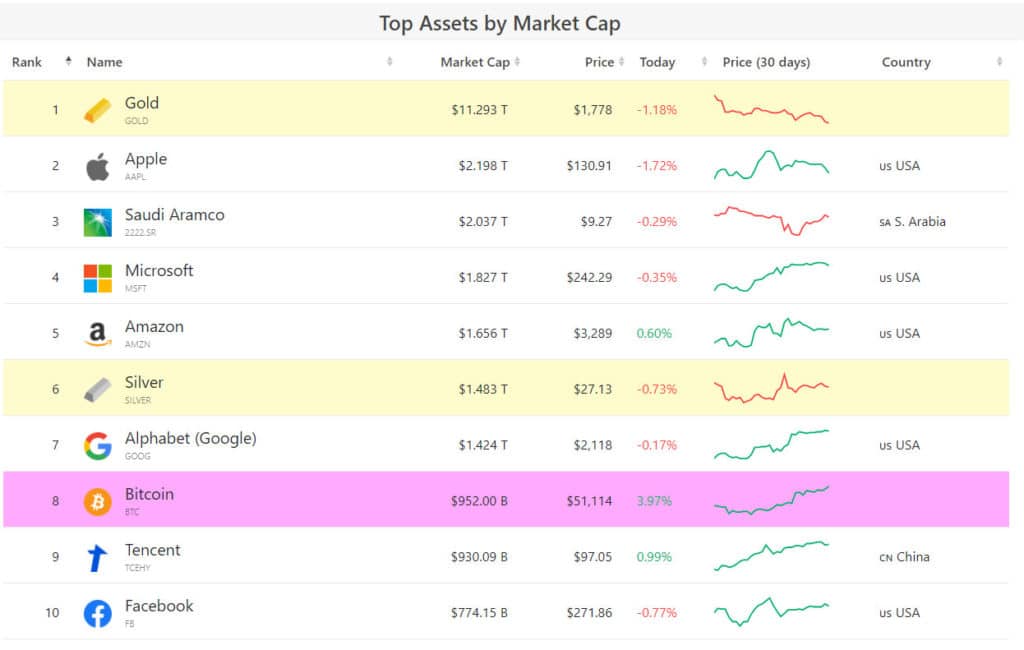Click Facebook 30-day price chart
This screenshot has height=650, width=1024.
(x=771, y=612)
